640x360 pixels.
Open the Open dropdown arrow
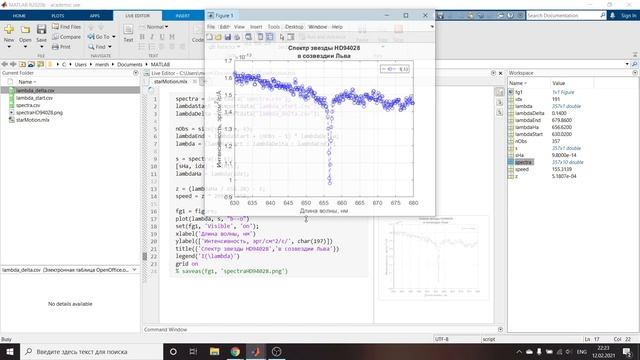pos(25,47)
